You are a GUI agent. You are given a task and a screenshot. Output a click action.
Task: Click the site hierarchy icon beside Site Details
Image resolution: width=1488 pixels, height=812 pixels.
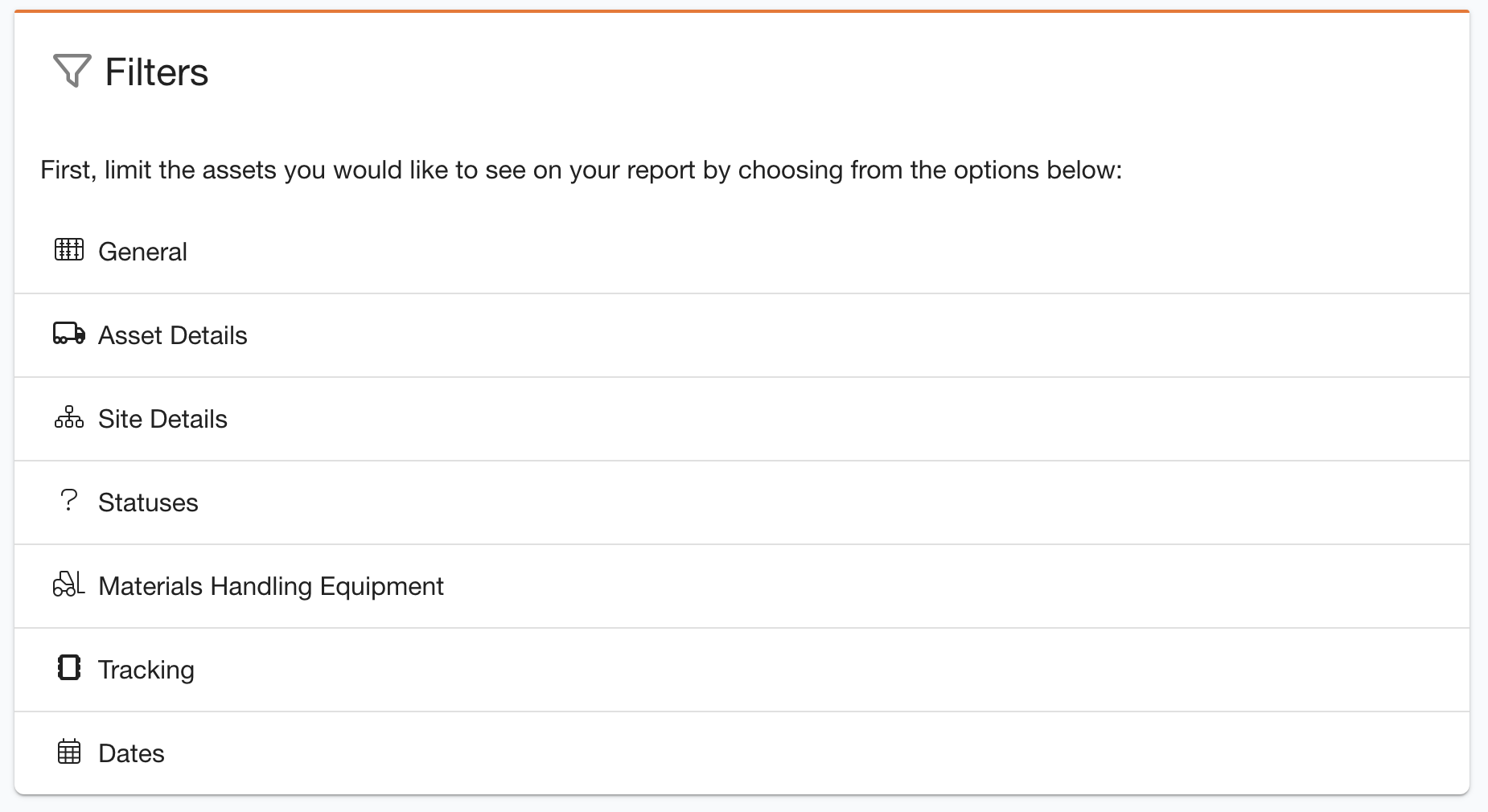68,418
